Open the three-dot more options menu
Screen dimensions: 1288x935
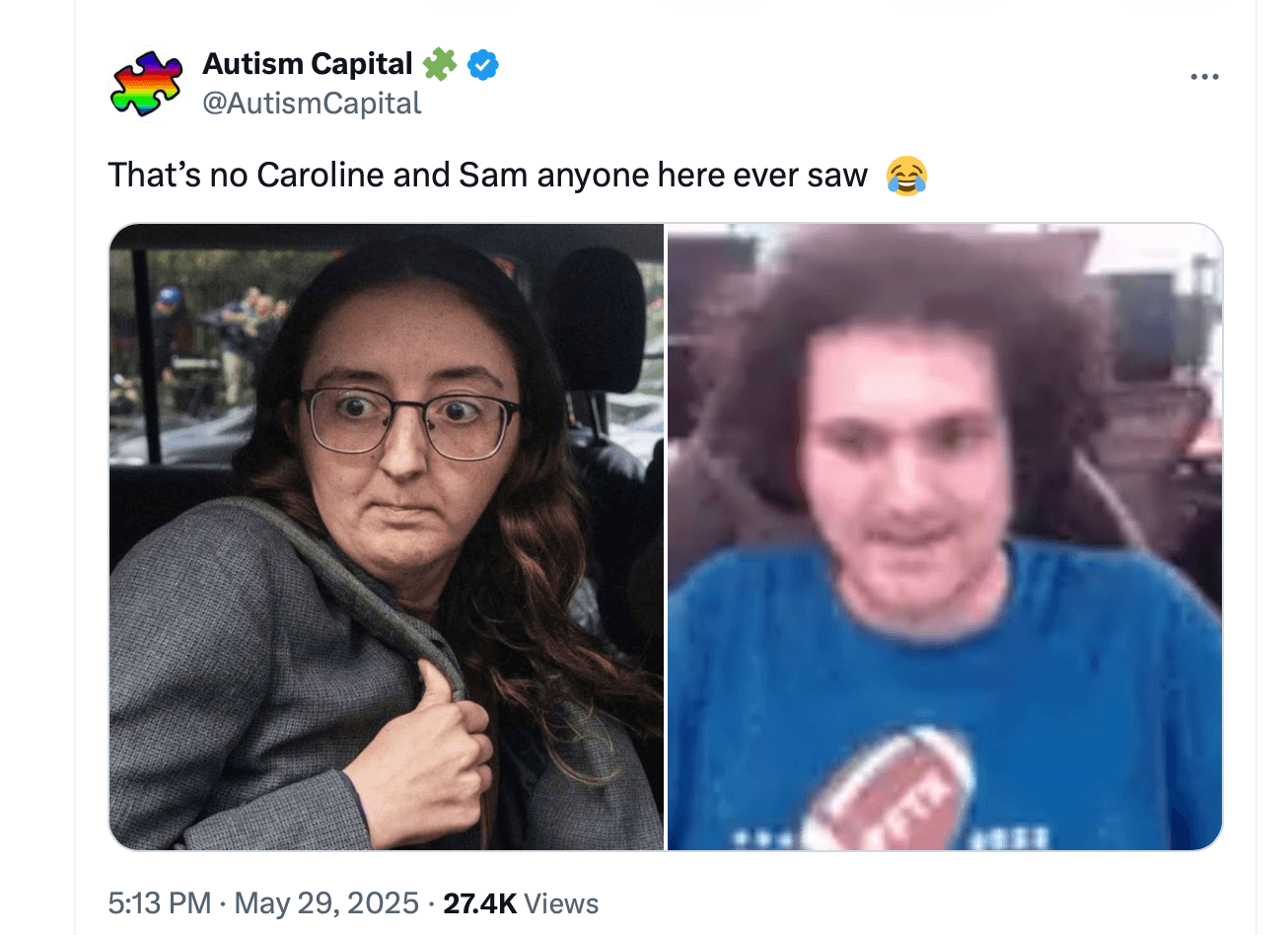point(1204,77)
